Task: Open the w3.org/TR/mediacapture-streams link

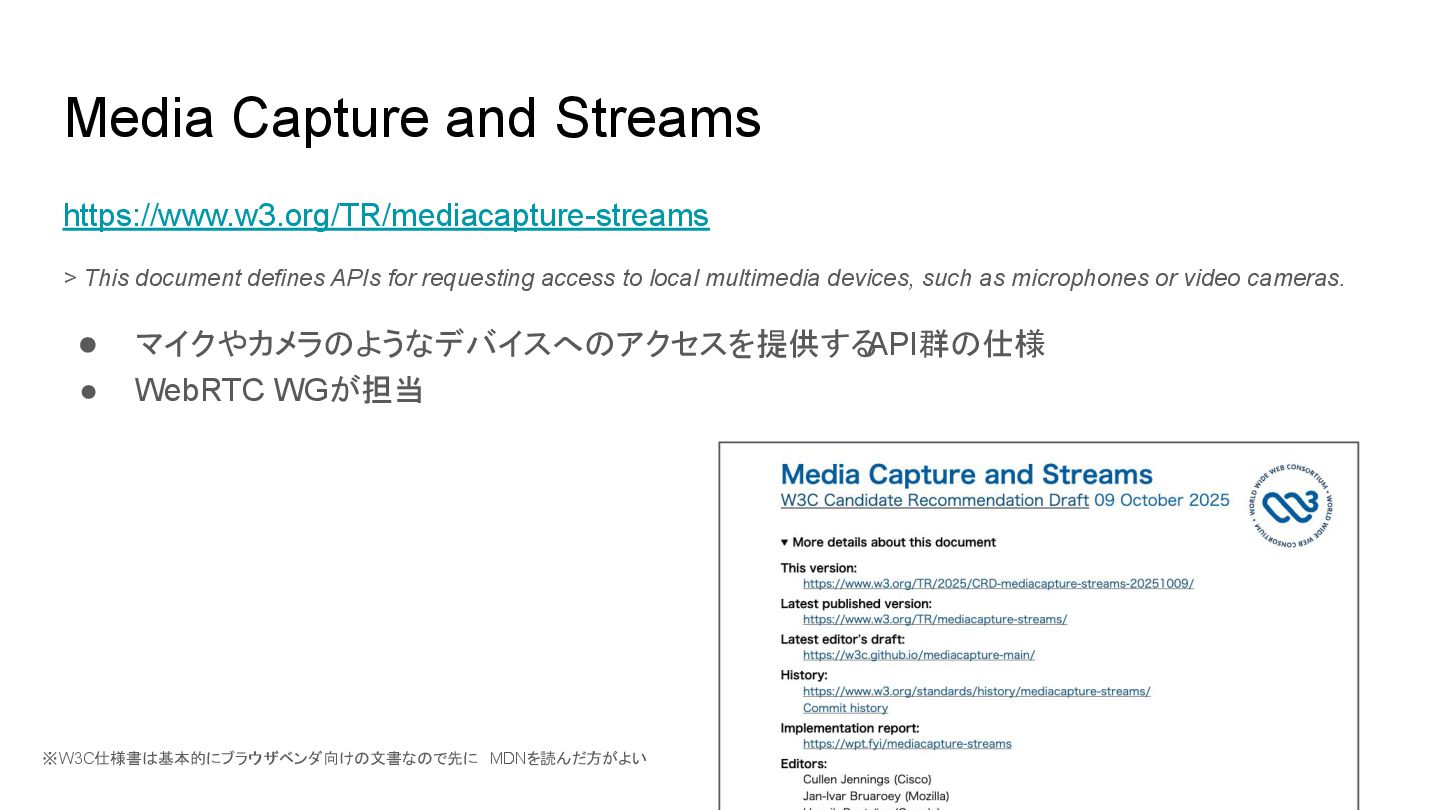Action: pyautogui.click(x=386, y=215)
